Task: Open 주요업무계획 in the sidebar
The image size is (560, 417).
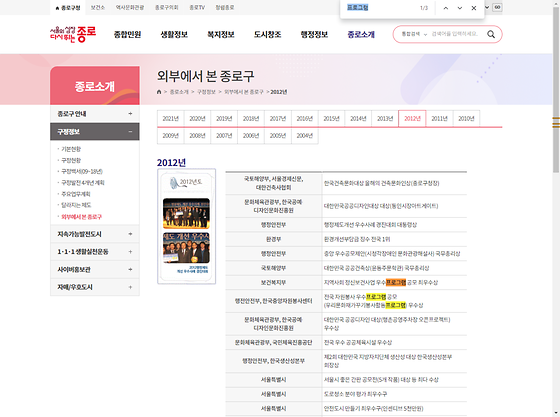Action: [x=76, y=194]
